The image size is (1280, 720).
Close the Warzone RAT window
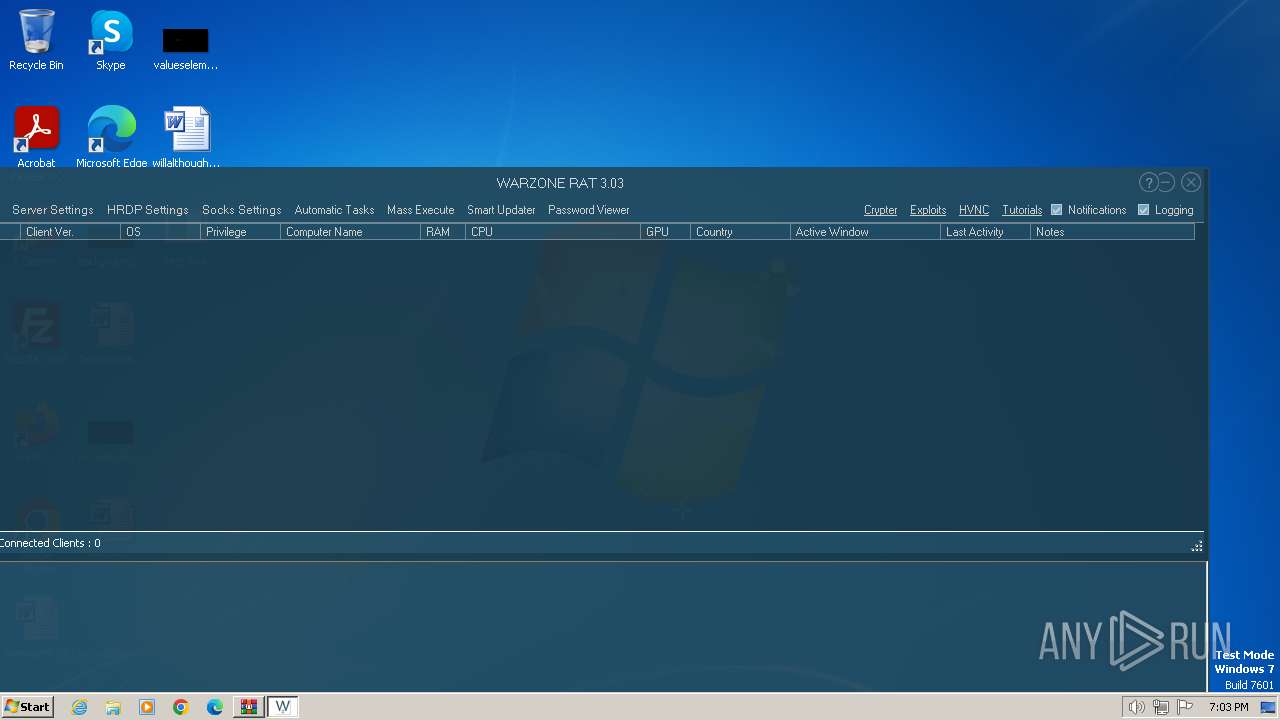pos(1190,182)
